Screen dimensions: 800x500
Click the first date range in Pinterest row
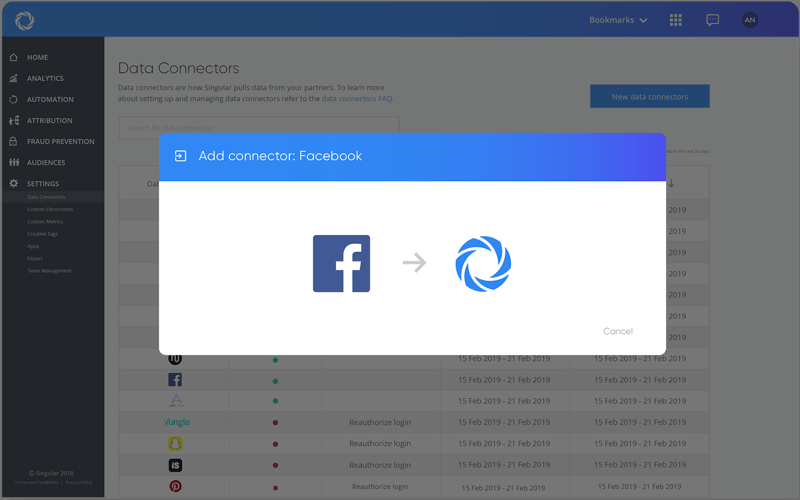[504, 487]
